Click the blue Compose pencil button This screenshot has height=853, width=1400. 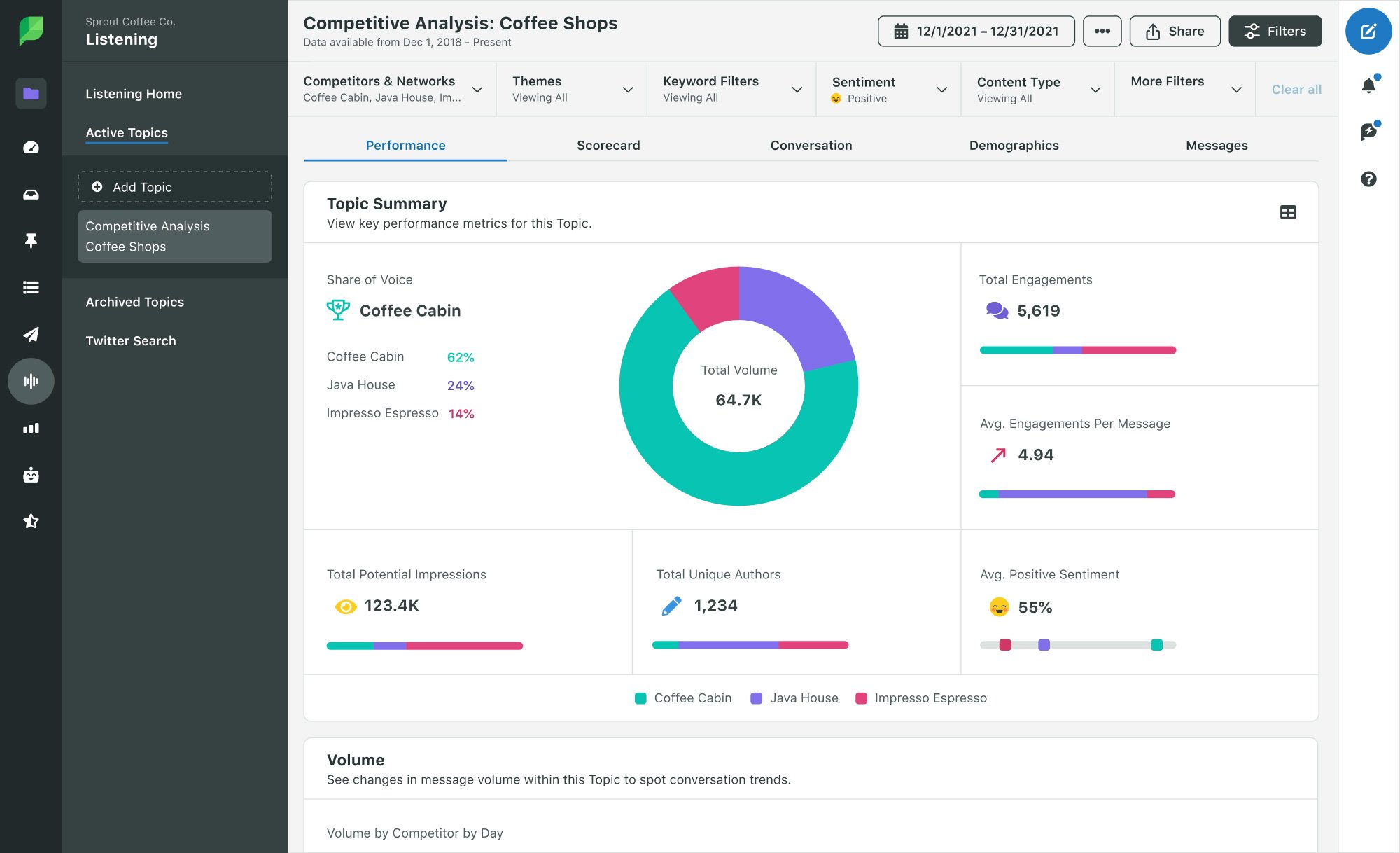(1368, 31)
